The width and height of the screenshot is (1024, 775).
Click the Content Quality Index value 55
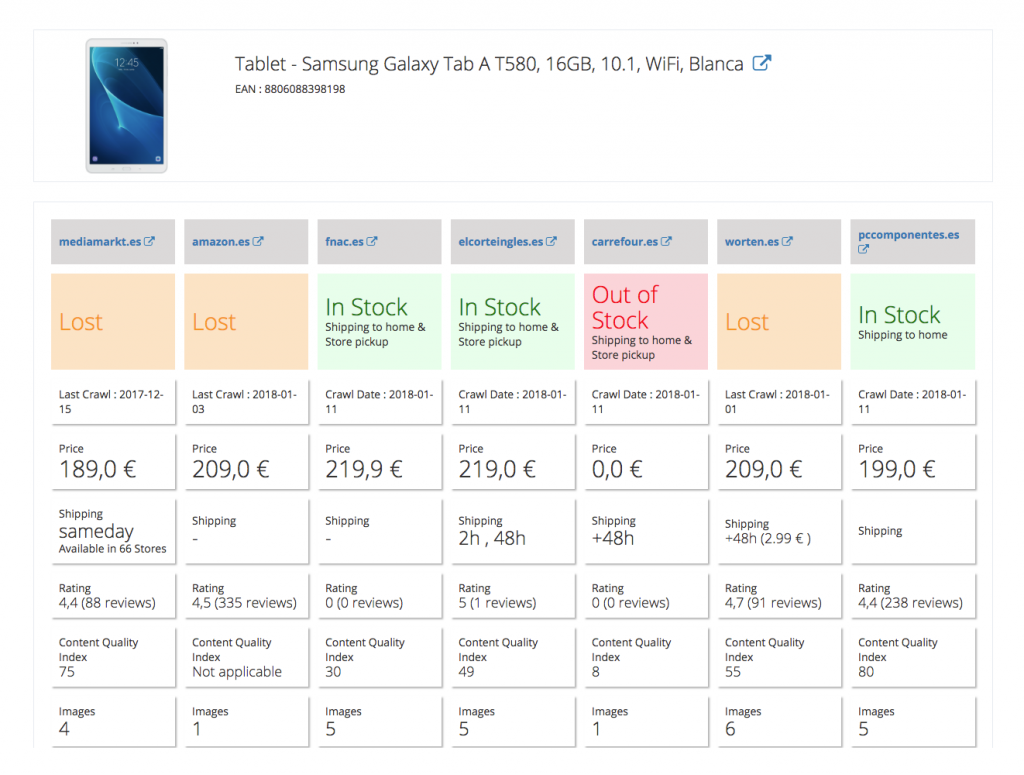(733, 672)
